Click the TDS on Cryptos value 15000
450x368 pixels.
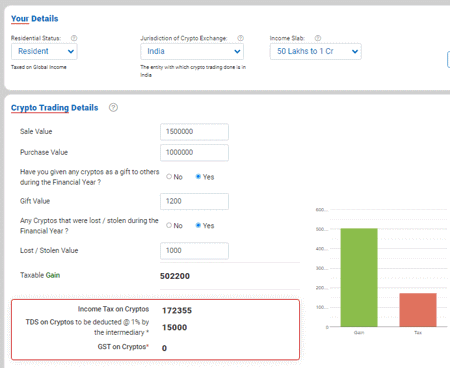click(175, 327)
